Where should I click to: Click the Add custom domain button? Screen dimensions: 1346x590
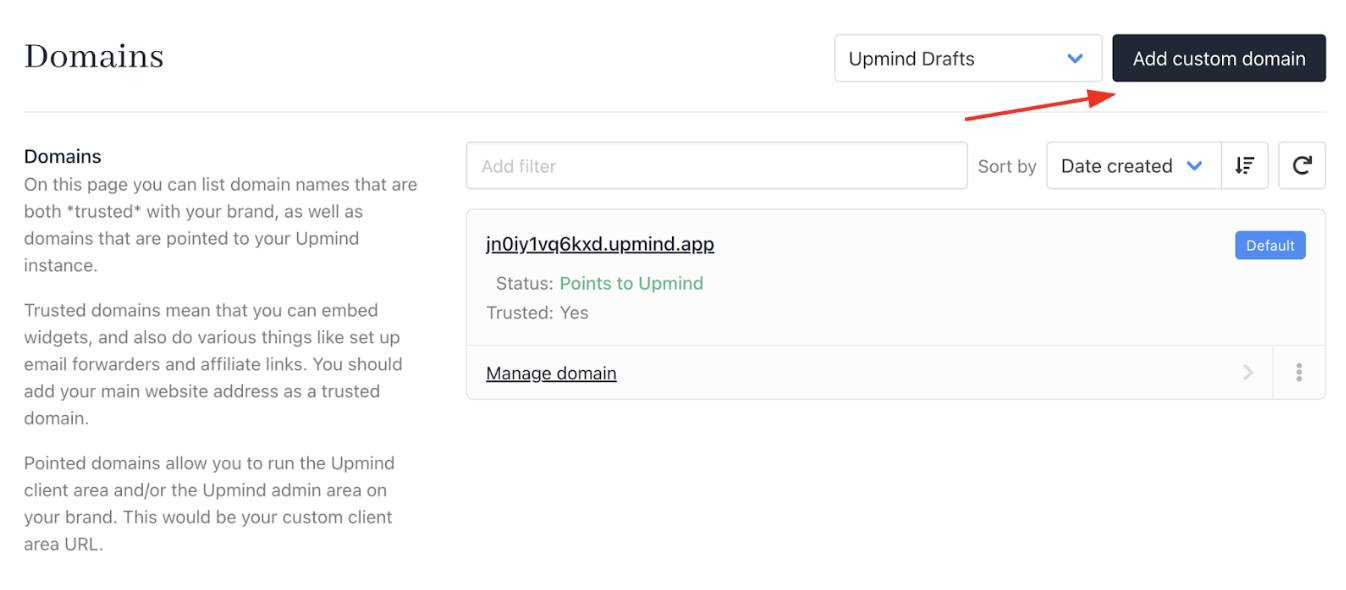click(x=1219, y=59)
